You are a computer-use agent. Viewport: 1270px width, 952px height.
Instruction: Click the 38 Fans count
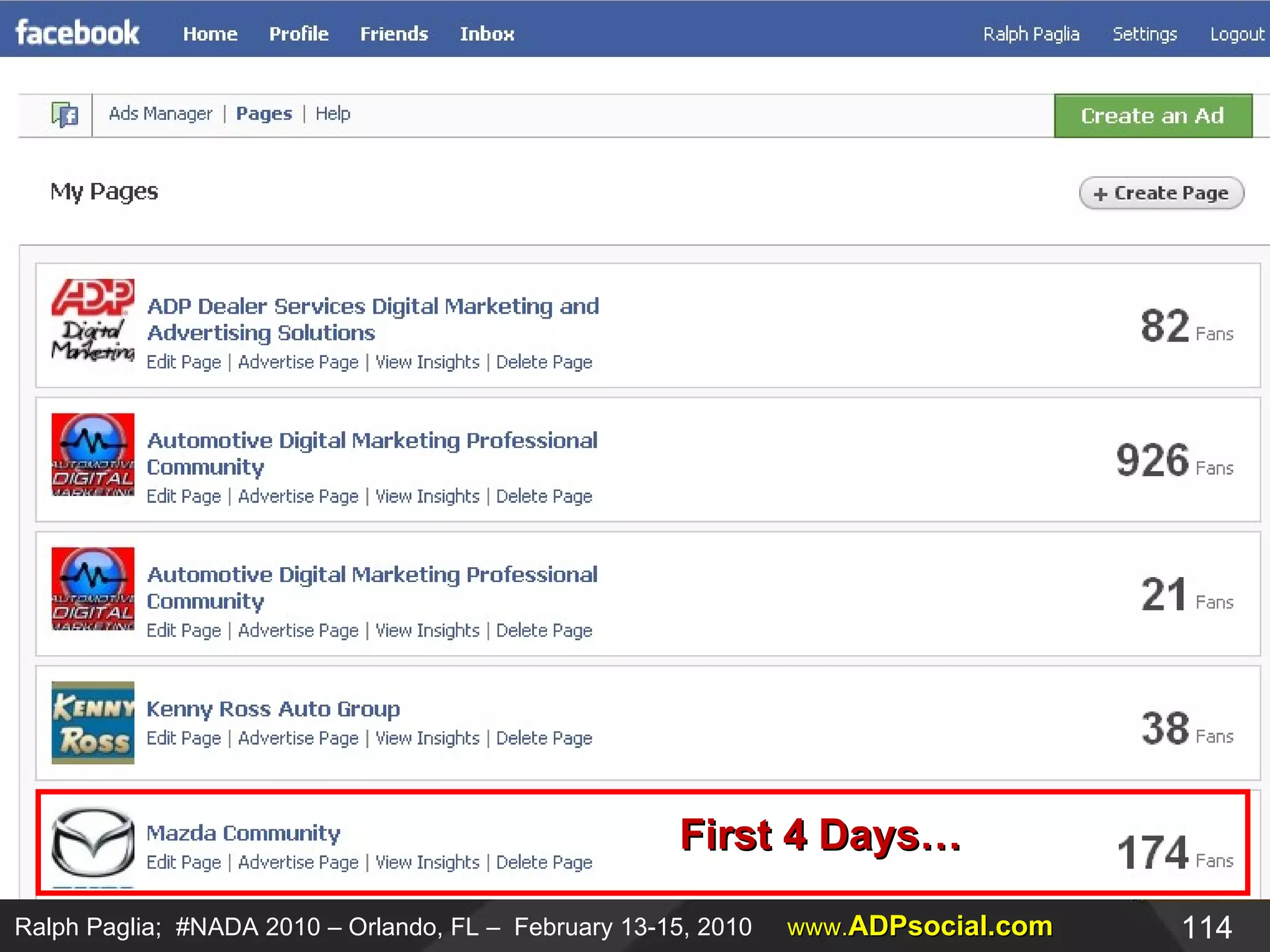coord(1187,728)
